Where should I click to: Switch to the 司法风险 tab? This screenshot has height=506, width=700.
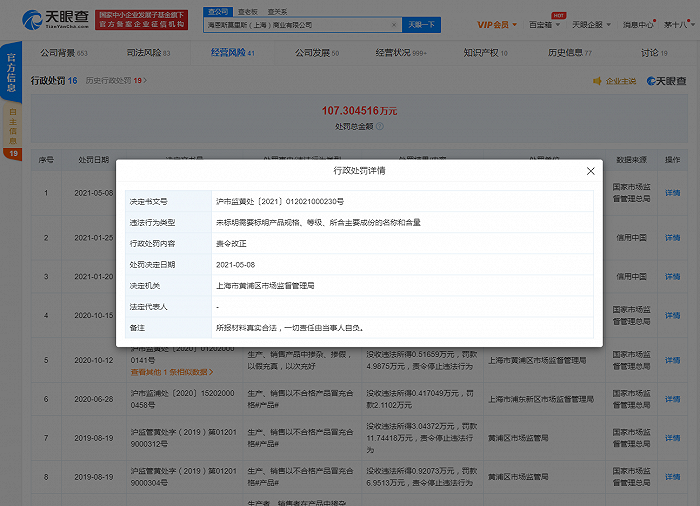coord(148,53)
